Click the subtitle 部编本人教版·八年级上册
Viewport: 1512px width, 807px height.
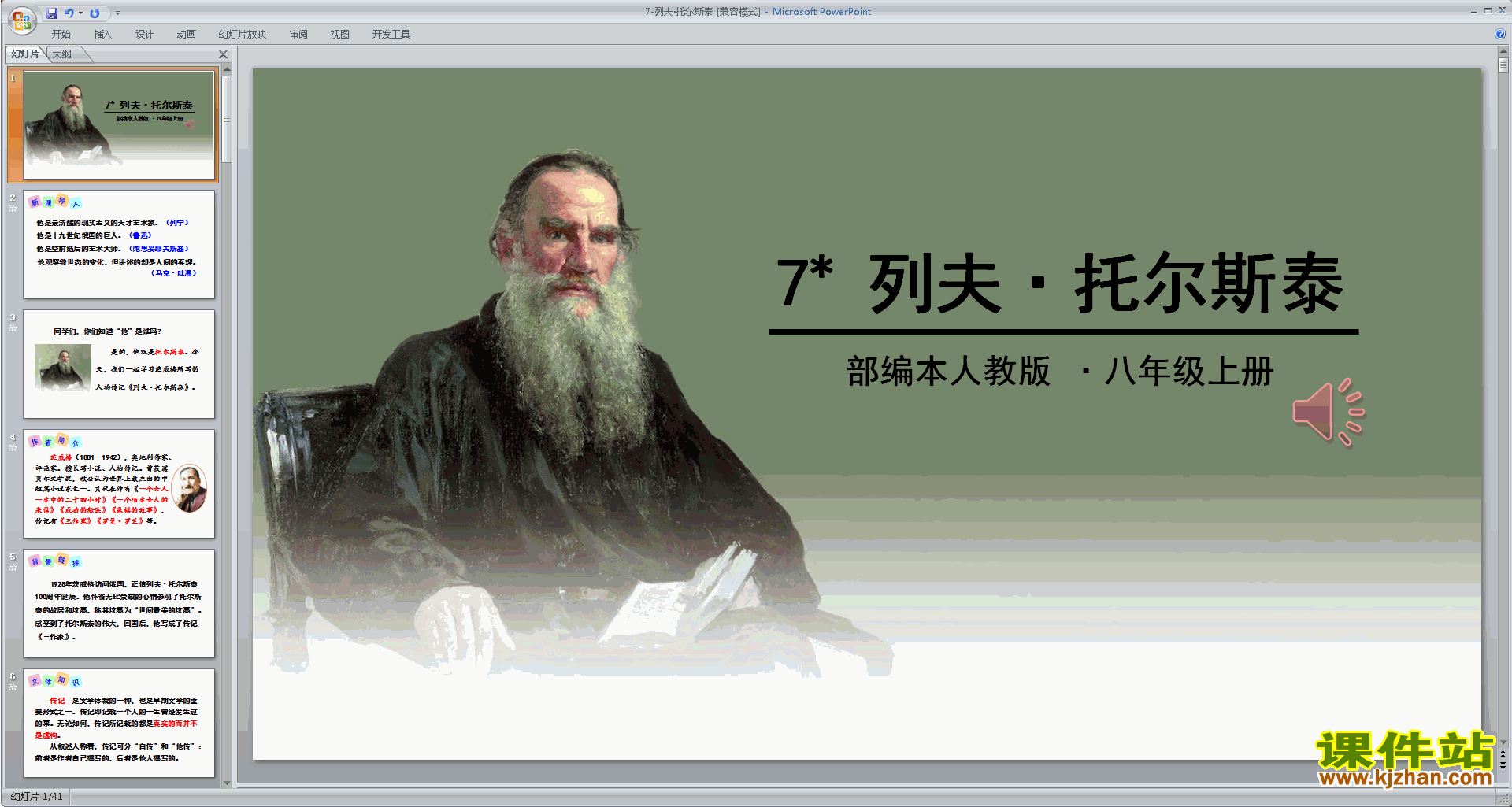coord(1060,371)
